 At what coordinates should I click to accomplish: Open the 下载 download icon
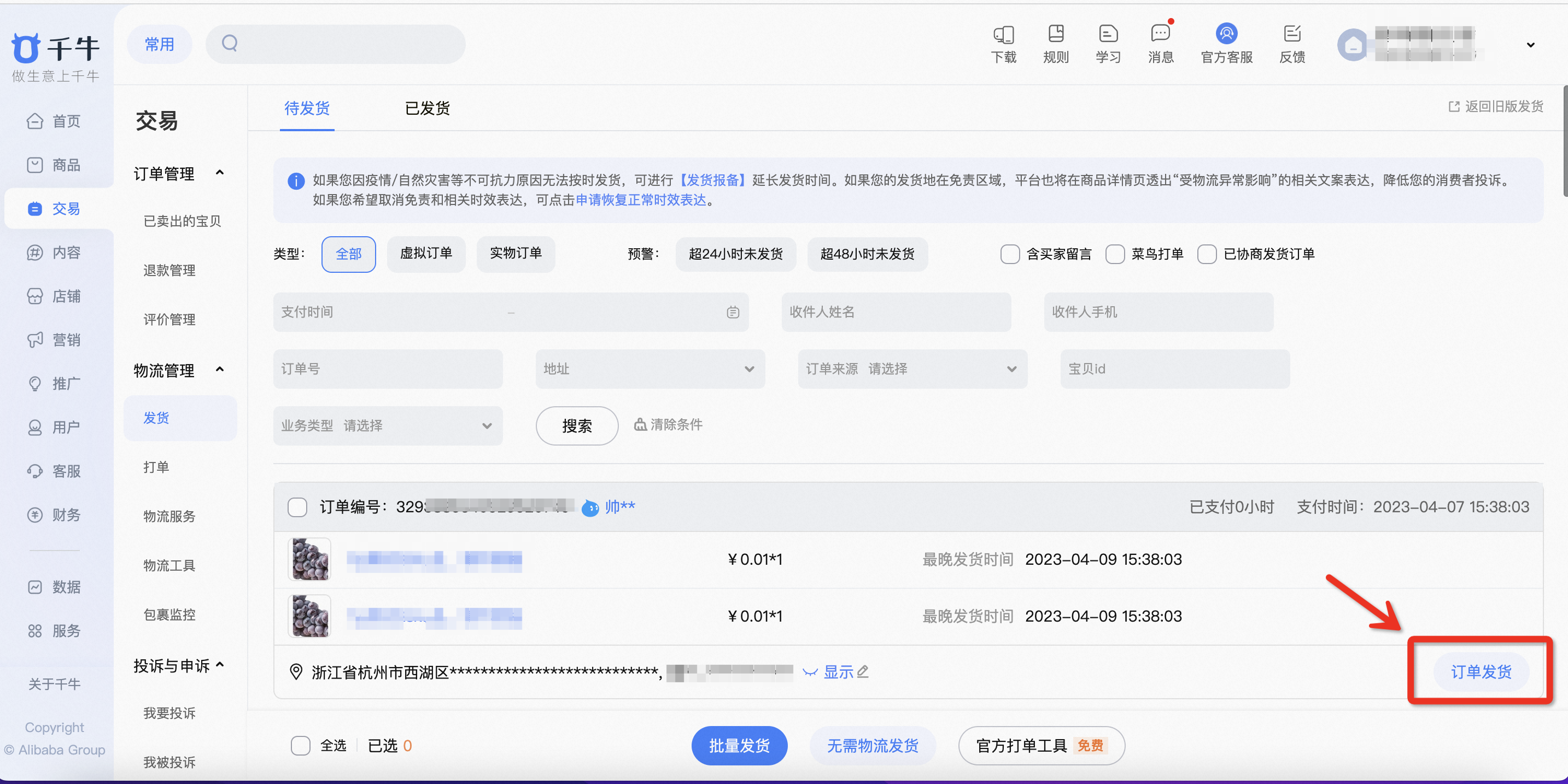pyautogui.click(x=1003, y=33)
